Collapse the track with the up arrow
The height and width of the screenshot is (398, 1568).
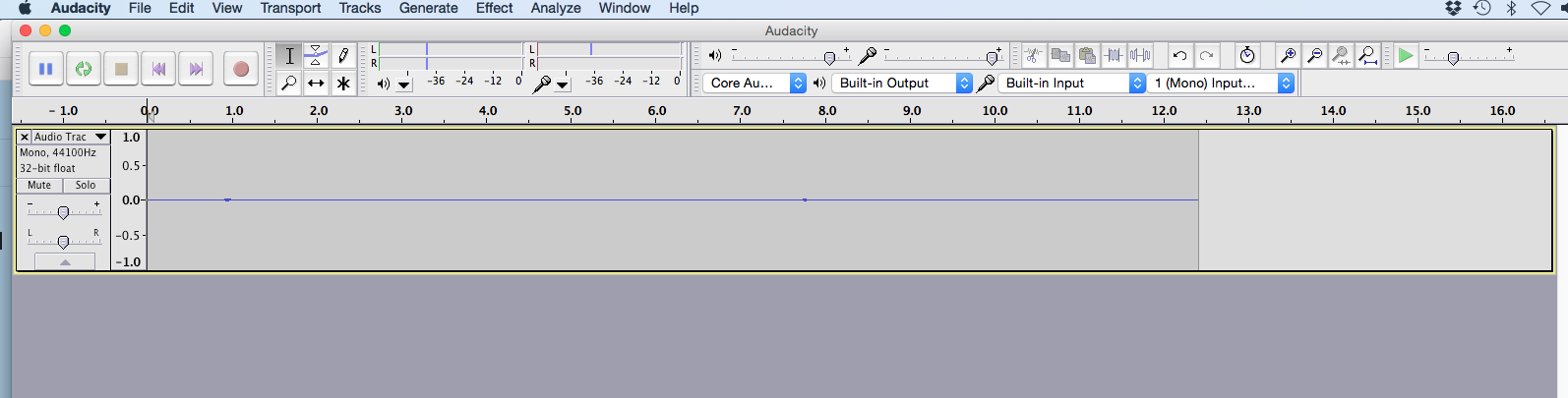[65, 261]
